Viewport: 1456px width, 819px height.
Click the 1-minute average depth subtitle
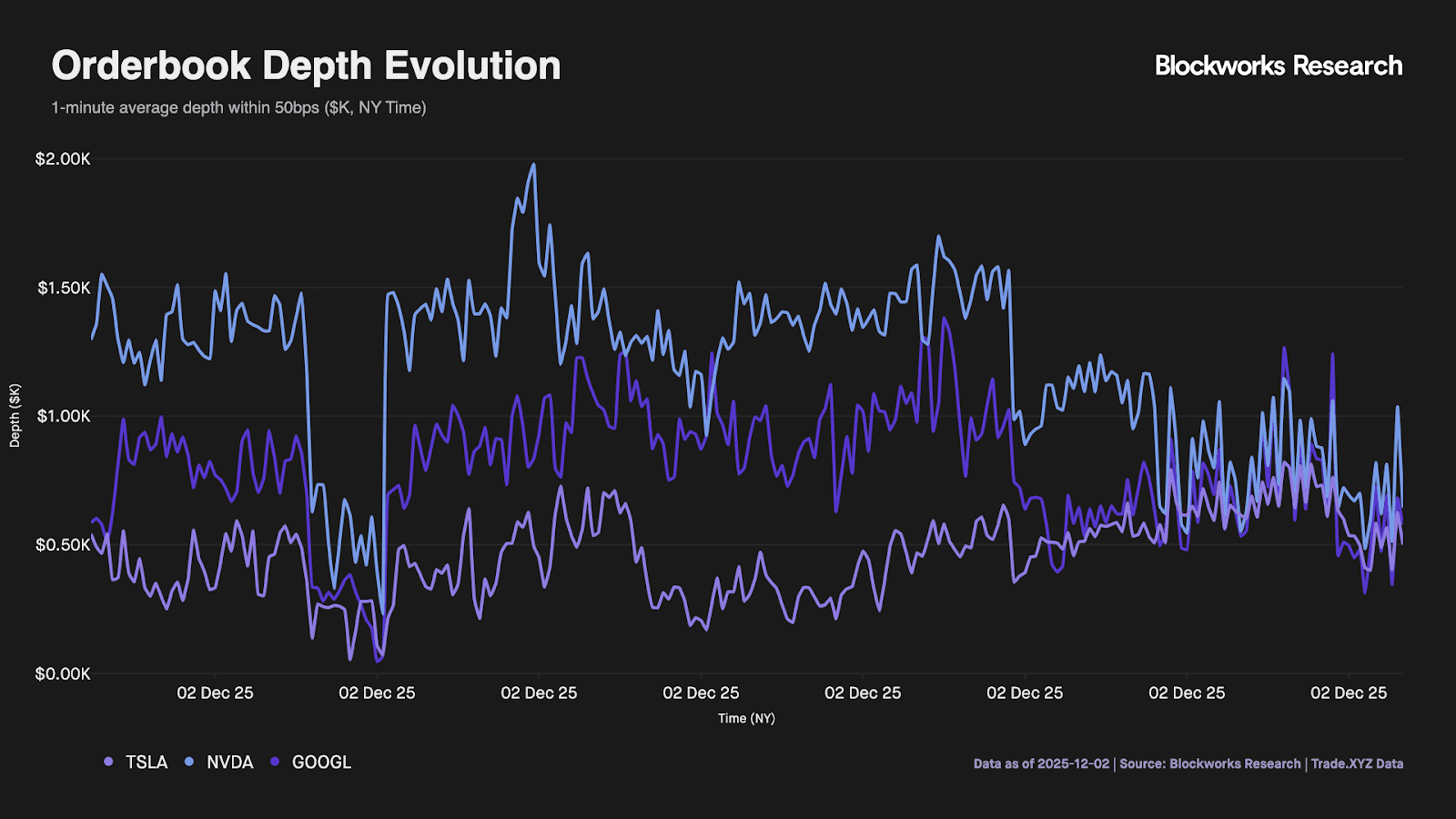click(x=238, y=107)
